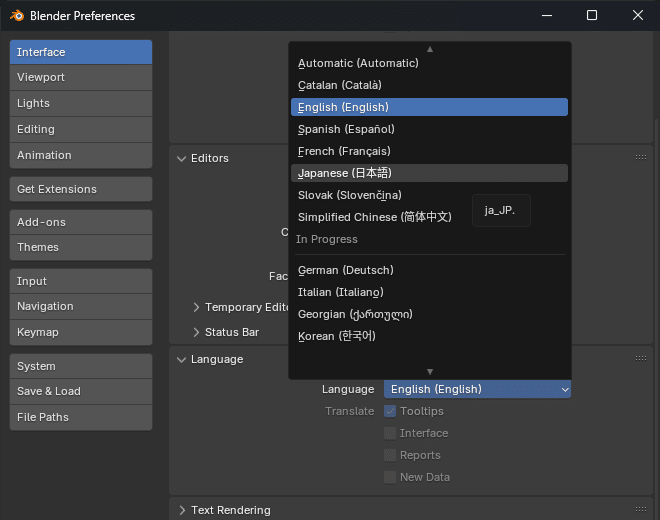Go to Input preferences
Viewport: 660px width, 520px height.
[81, 281]
